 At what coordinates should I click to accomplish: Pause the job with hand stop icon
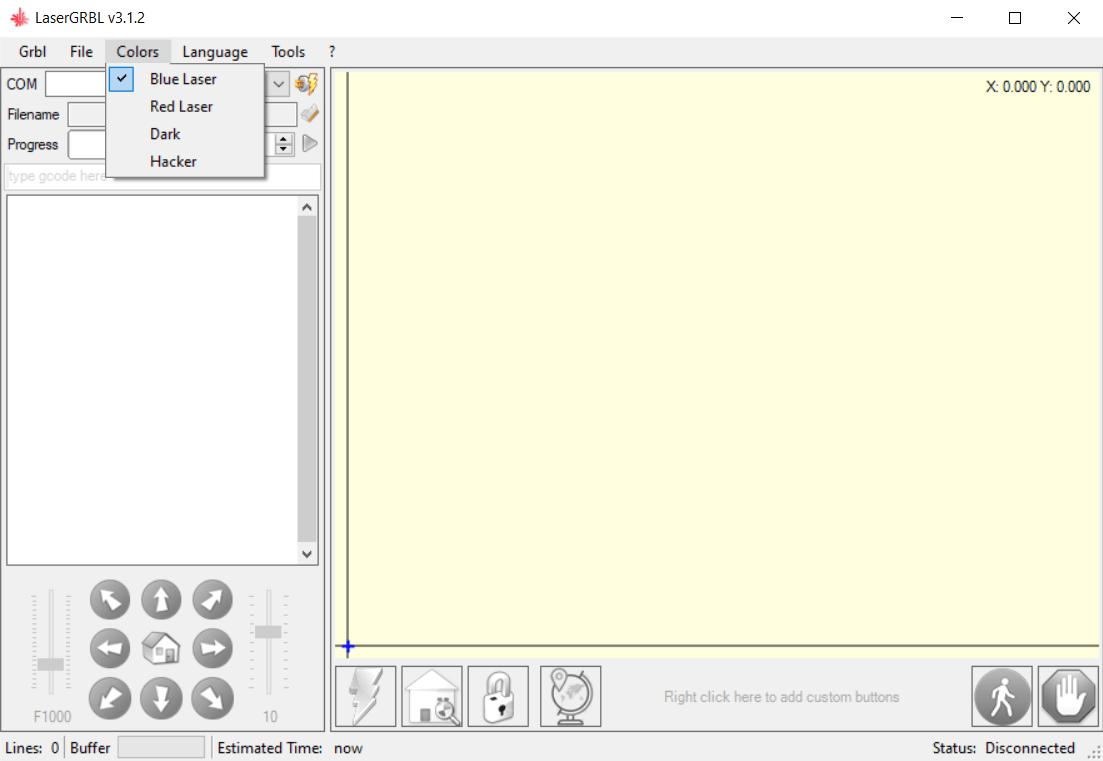point(1067,696)
